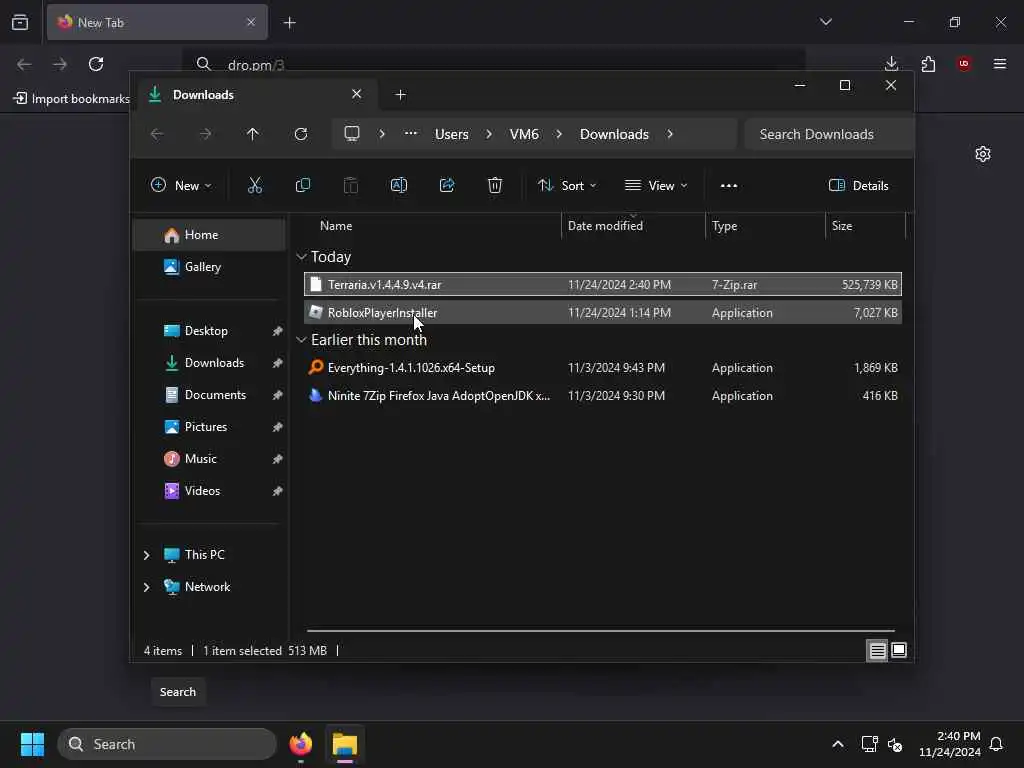Select the Ninite 7Zip Firefox Java installer
The width and height of the screenshot is (1024, 768).
[603, 396]
